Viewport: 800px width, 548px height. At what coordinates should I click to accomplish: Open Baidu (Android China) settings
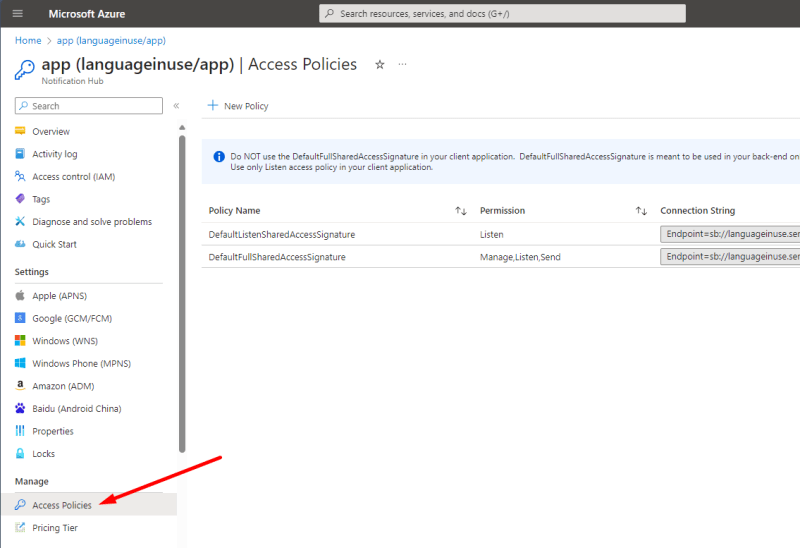(x=77, y=408)
